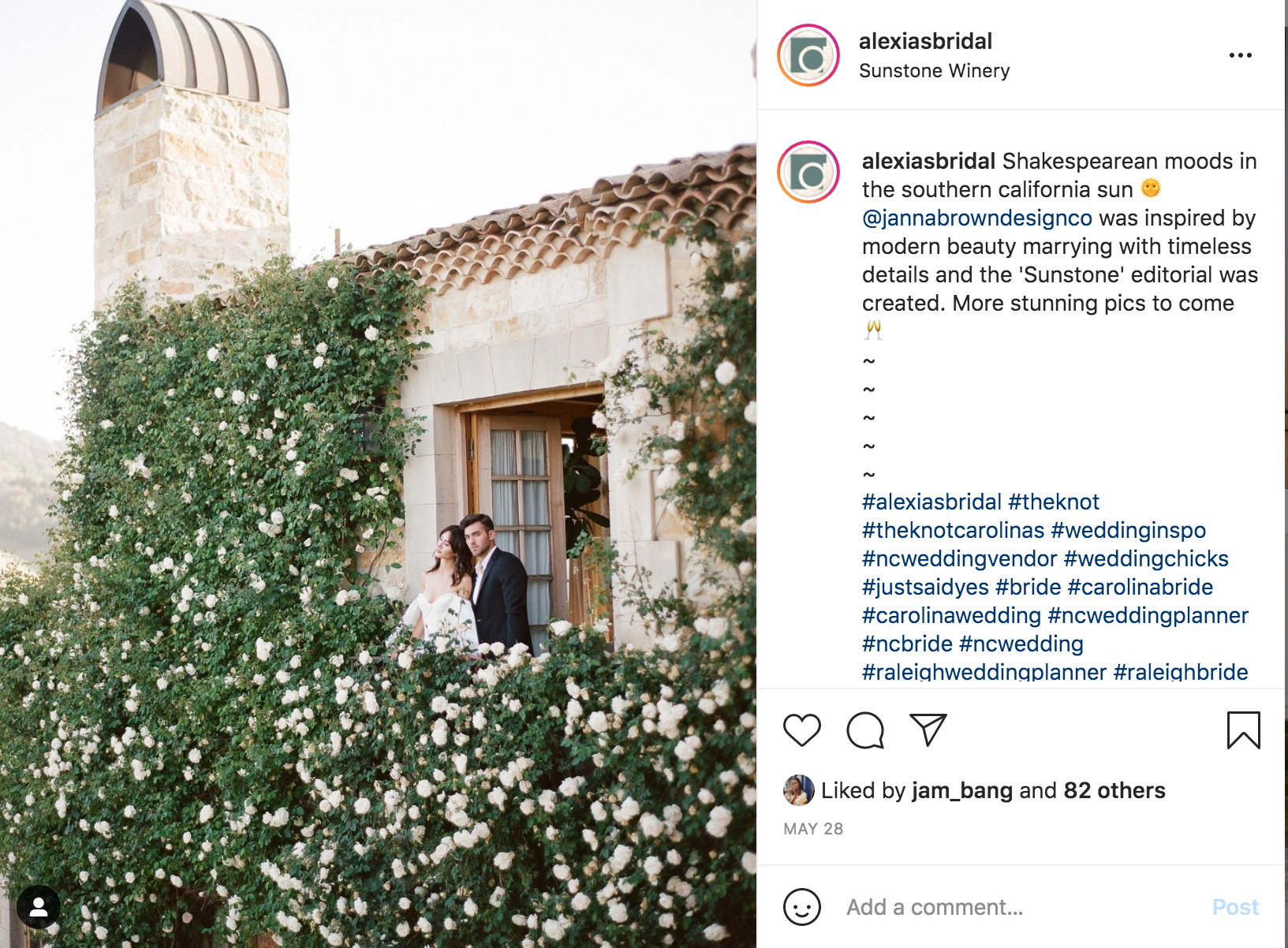Open the three dots more options menu
Screen dimensions: 1288x948
tap(1241, 55)
